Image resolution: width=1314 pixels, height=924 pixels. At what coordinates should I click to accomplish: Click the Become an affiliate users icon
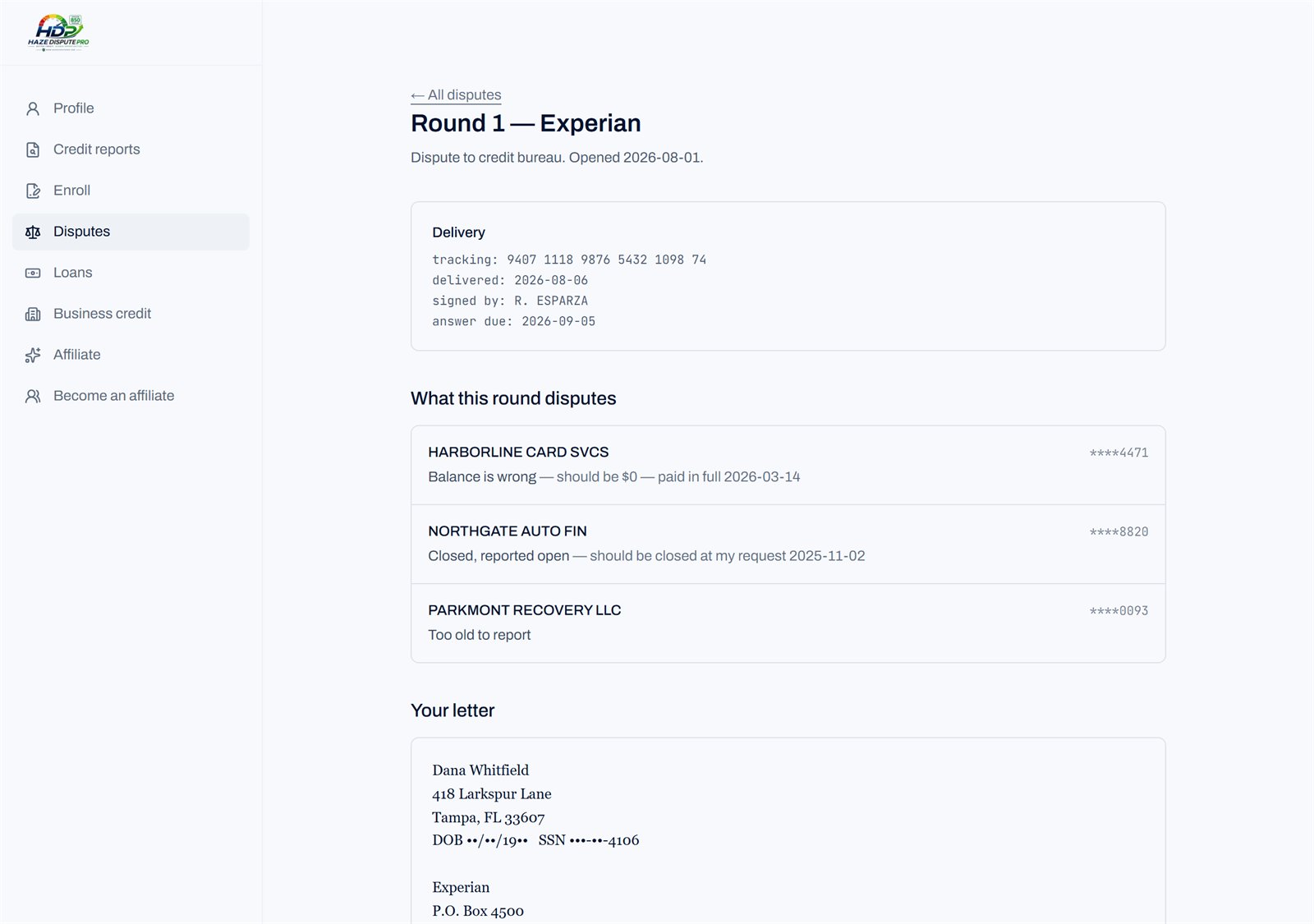[33, 396]
